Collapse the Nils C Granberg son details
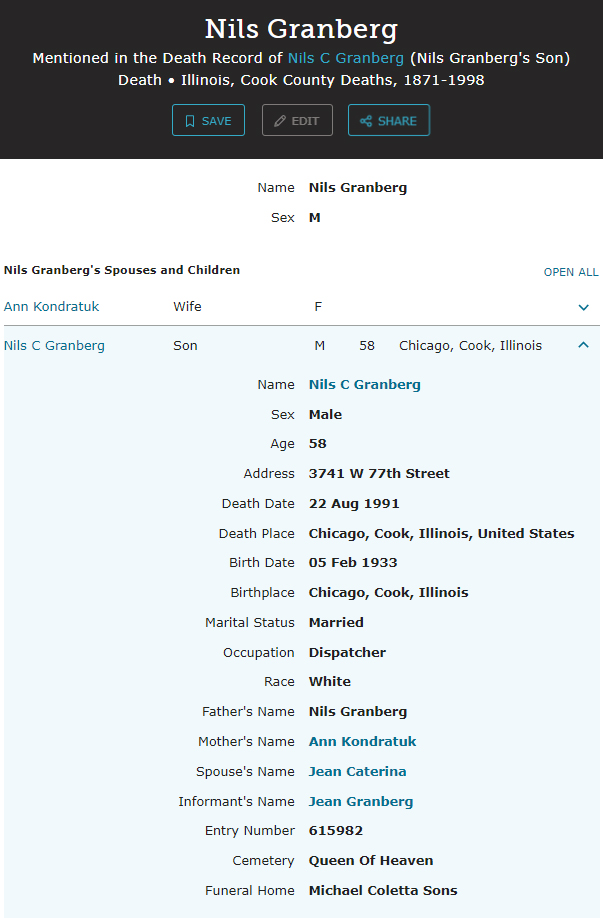 coord(584,345)
